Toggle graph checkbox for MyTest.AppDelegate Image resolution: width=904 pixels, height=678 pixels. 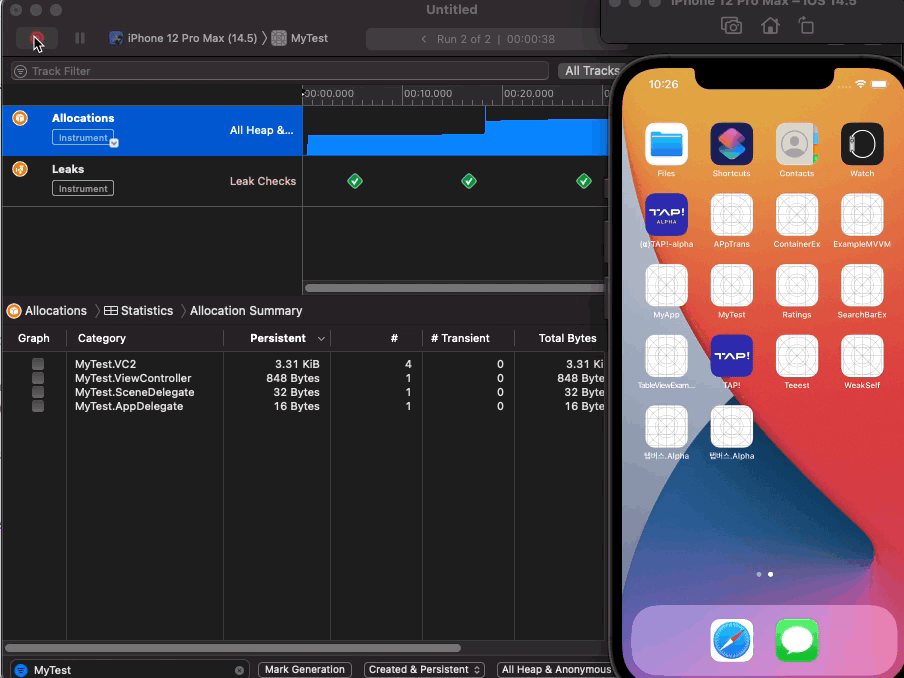(x=38, y=406)
